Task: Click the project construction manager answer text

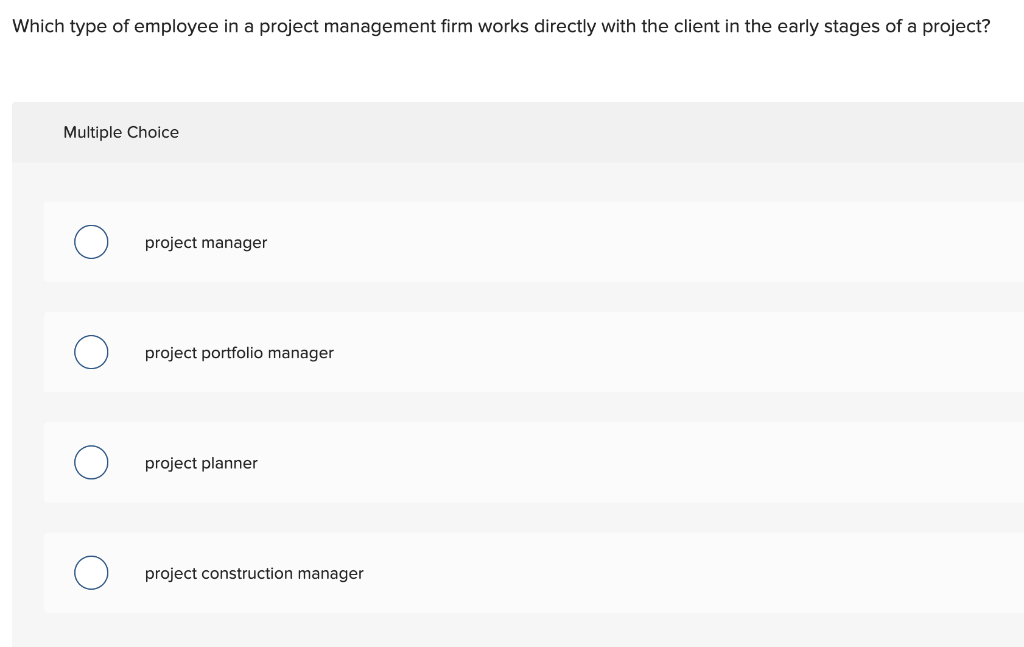Action: (x=254, y=573)
